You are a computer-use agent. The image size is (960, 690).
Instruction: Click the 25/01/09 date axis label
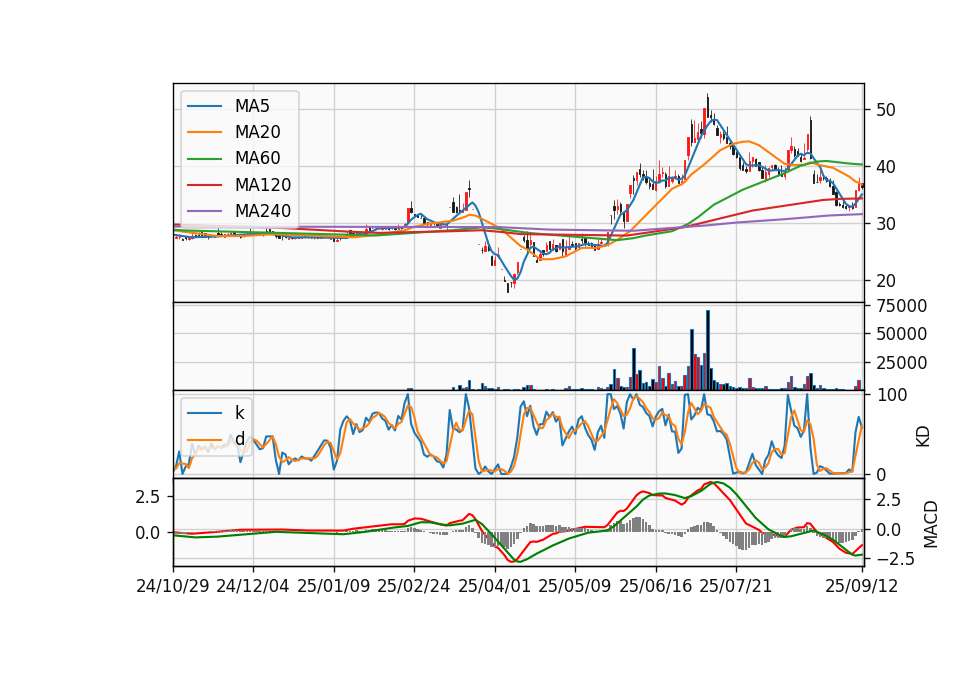point(334,587)
